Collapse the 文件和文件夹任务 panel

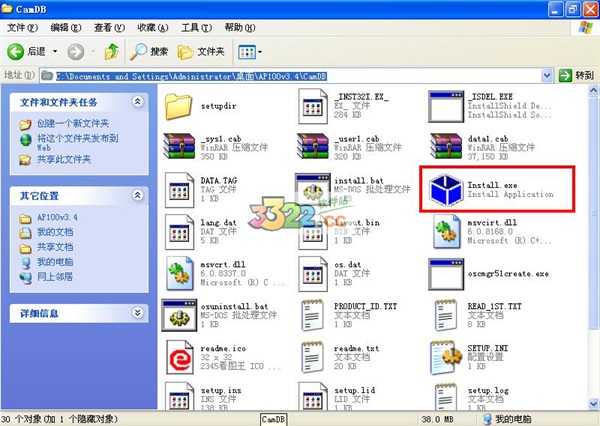[x=138, y=101]
